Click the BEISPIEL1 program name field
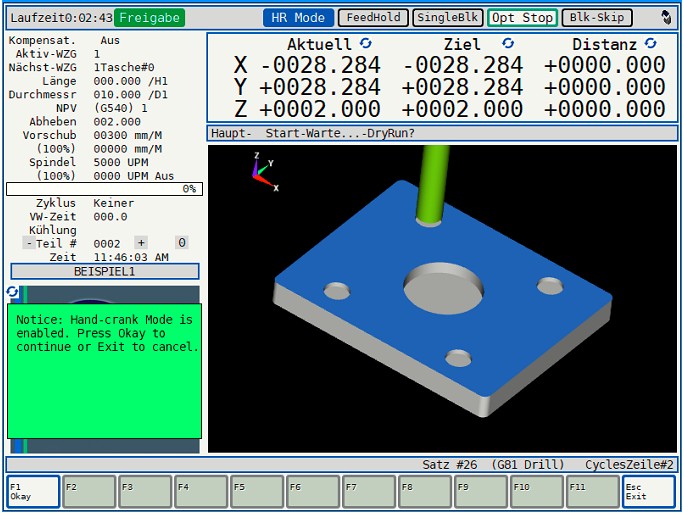Screen dimensions: 684x515 click(105, 271)
